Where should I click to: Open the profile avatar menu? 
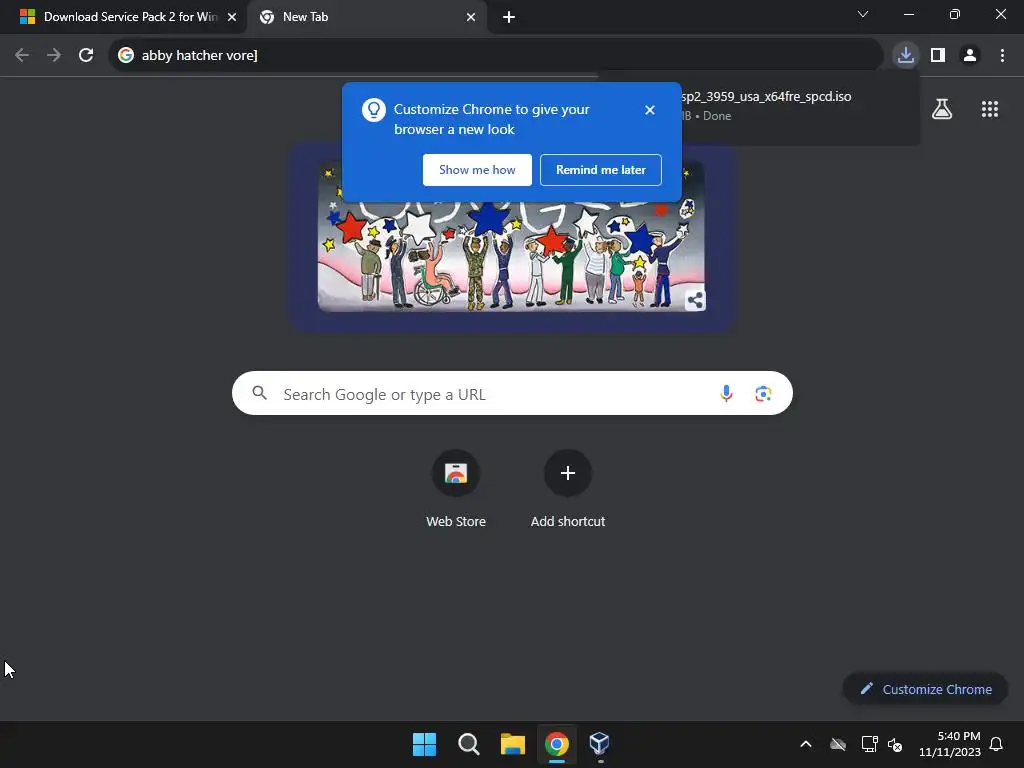pos(970,55)
